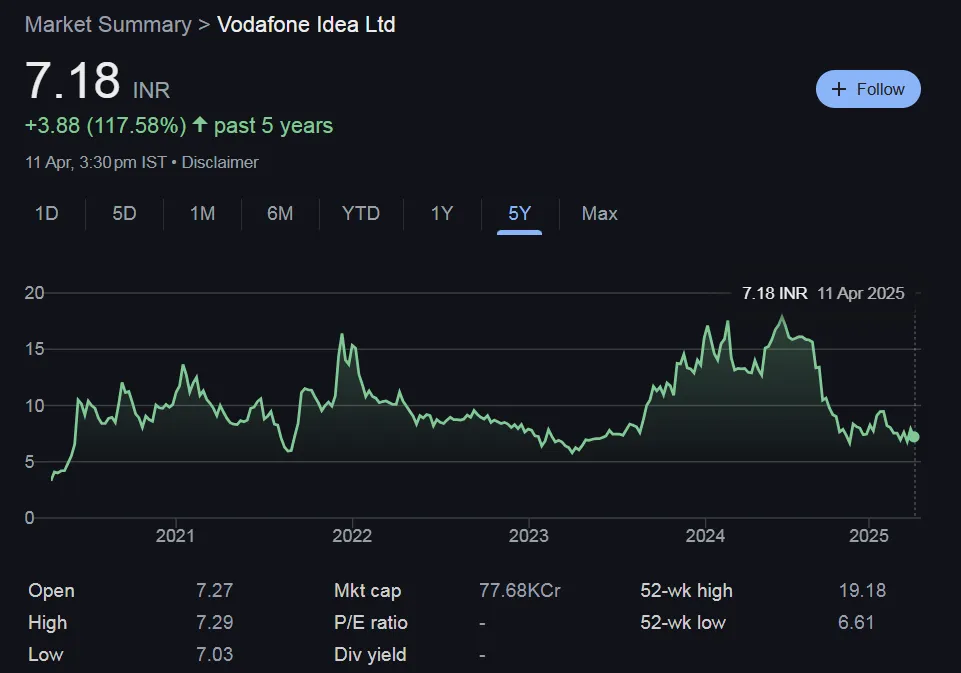The image size is (961, 673).
Task: Click the 2023 axis label
Action: tap(528, 536)
